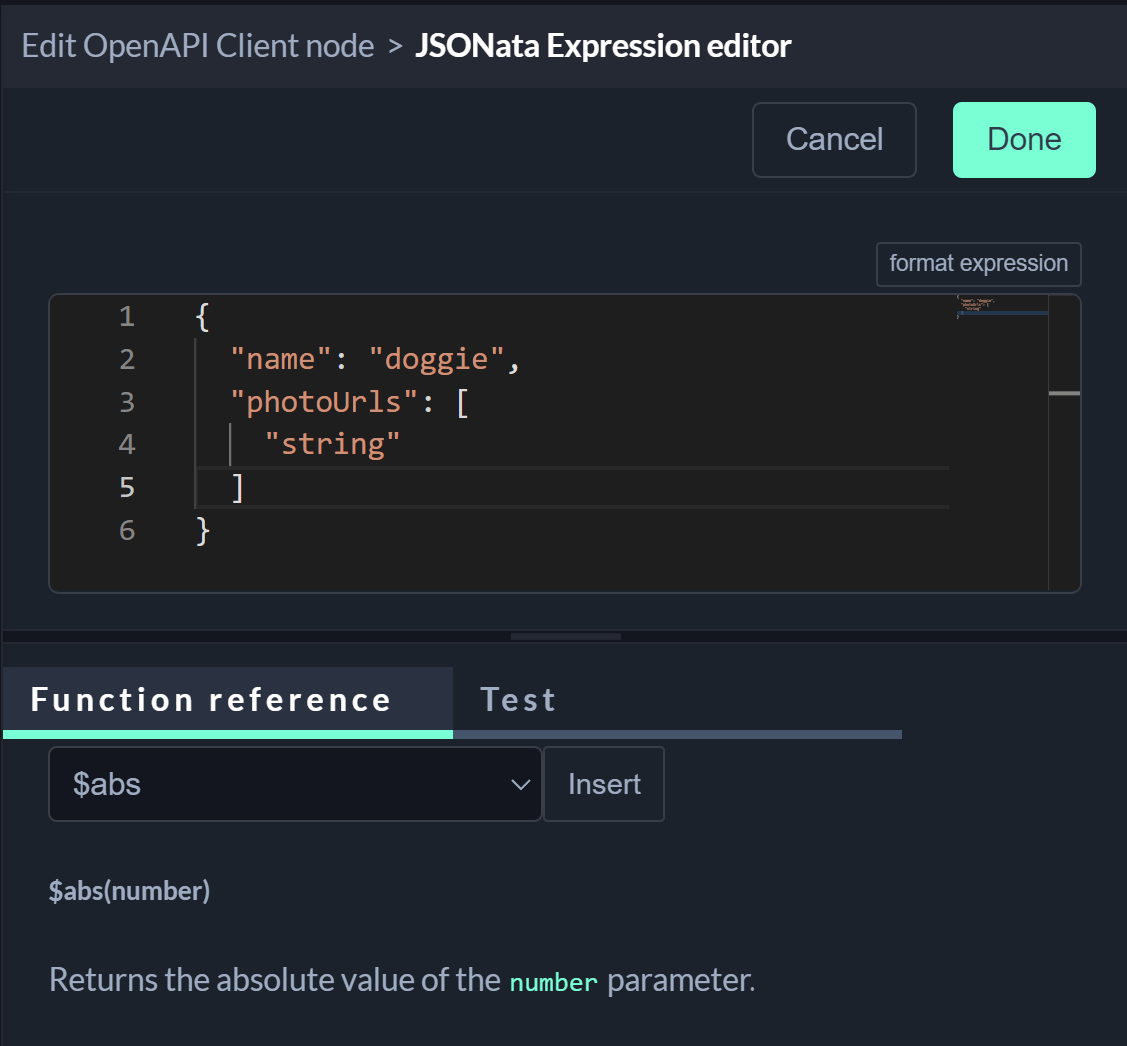
Task: Click the Done button
Action: pos(1023,140)
